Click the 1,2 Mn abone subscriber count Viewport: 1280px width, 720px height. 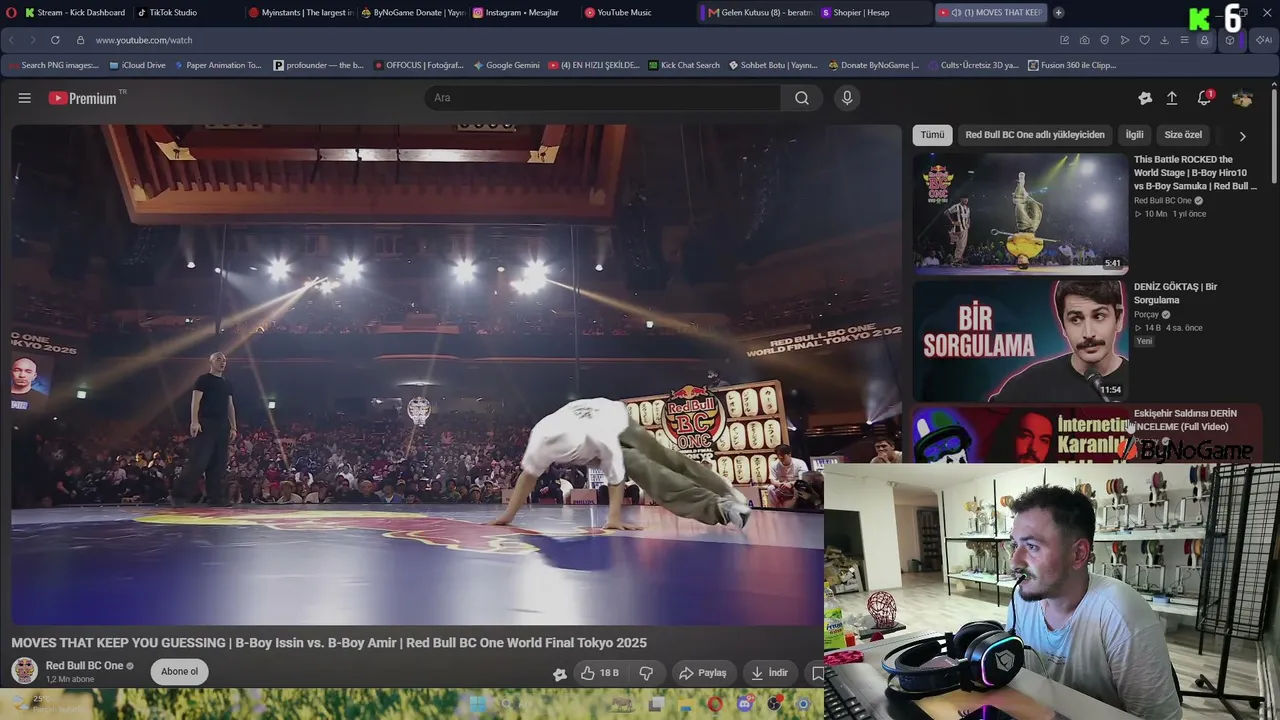click(70, 680)
